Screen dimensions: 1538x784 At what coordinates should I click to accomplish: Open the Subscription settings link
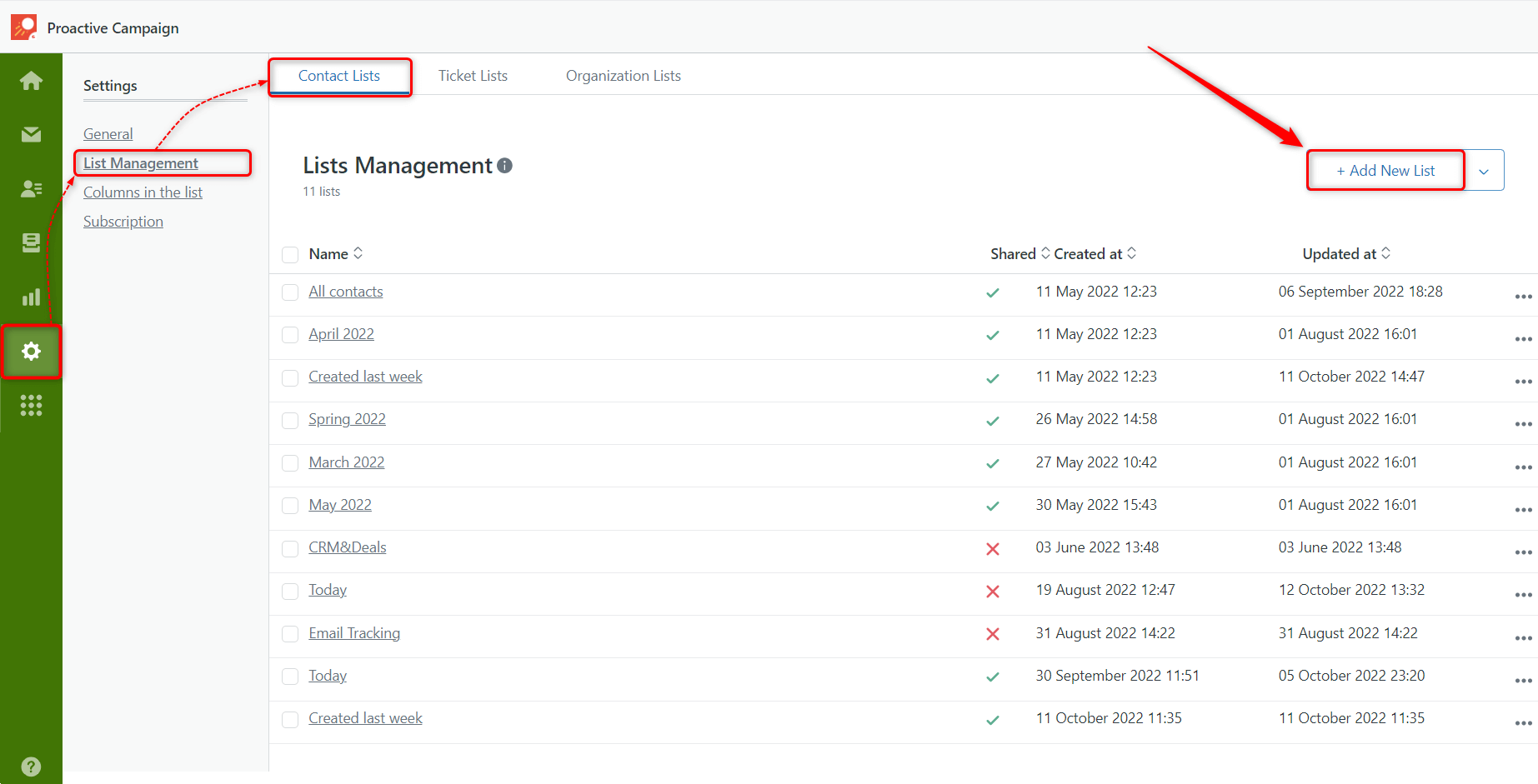123,221
